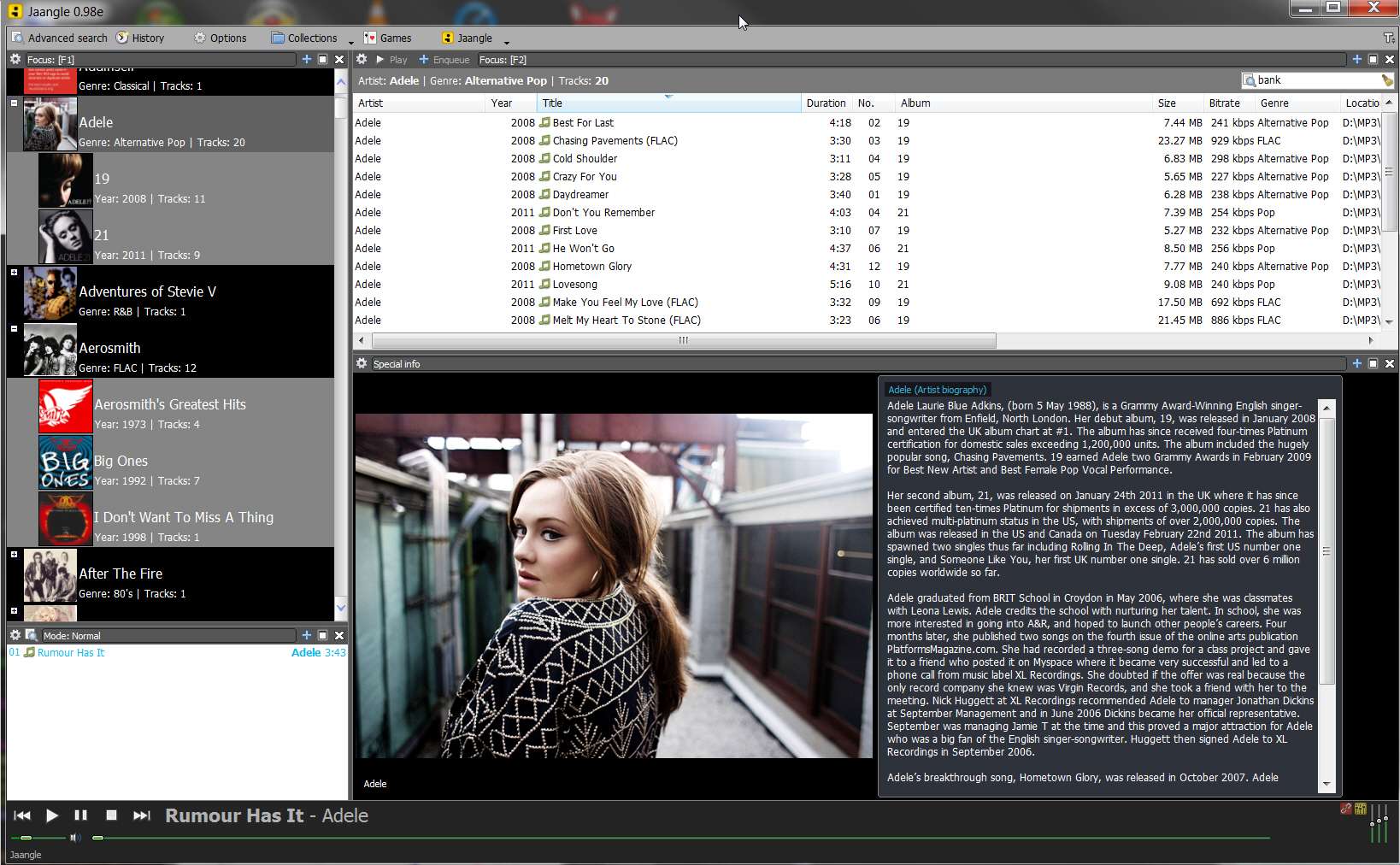Open the History toolbar item
This screenshot has width=1400, height=865.
point(140,38)
